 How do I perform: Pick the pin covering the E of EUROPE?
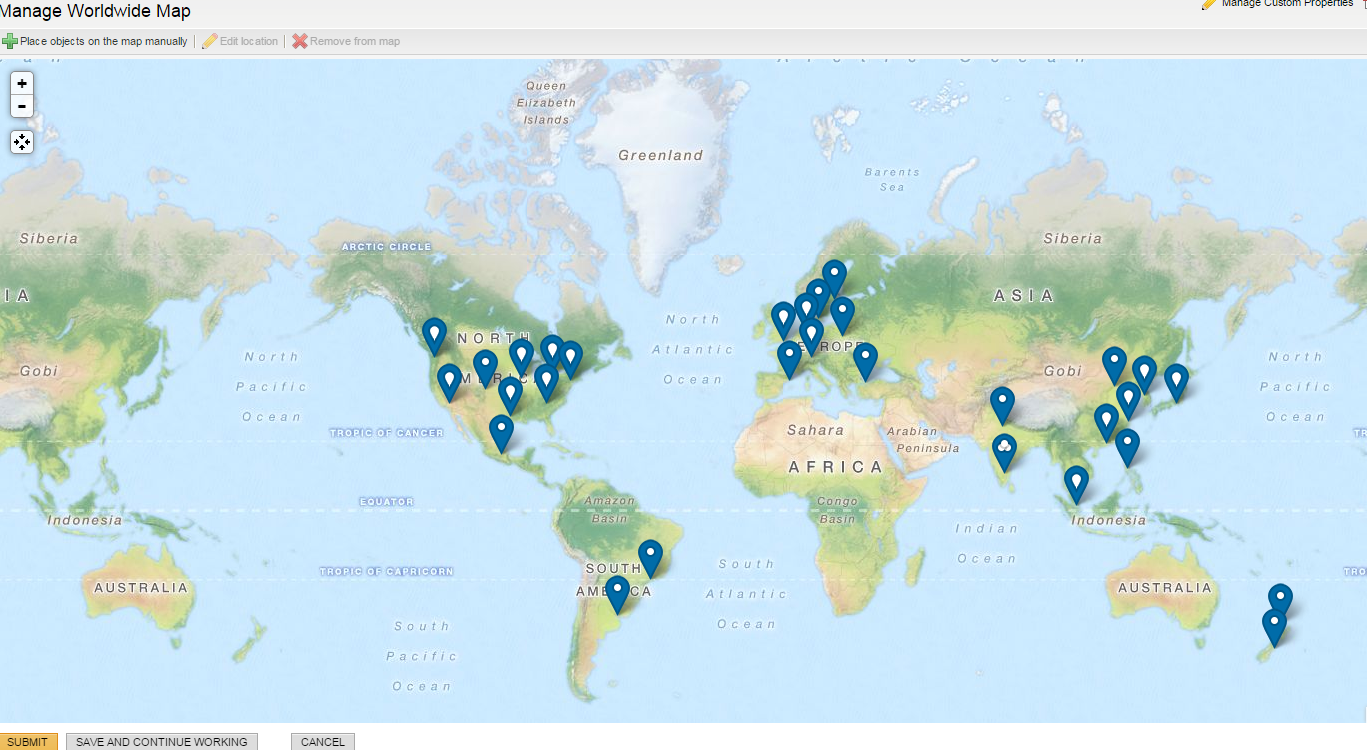[812, 337]
